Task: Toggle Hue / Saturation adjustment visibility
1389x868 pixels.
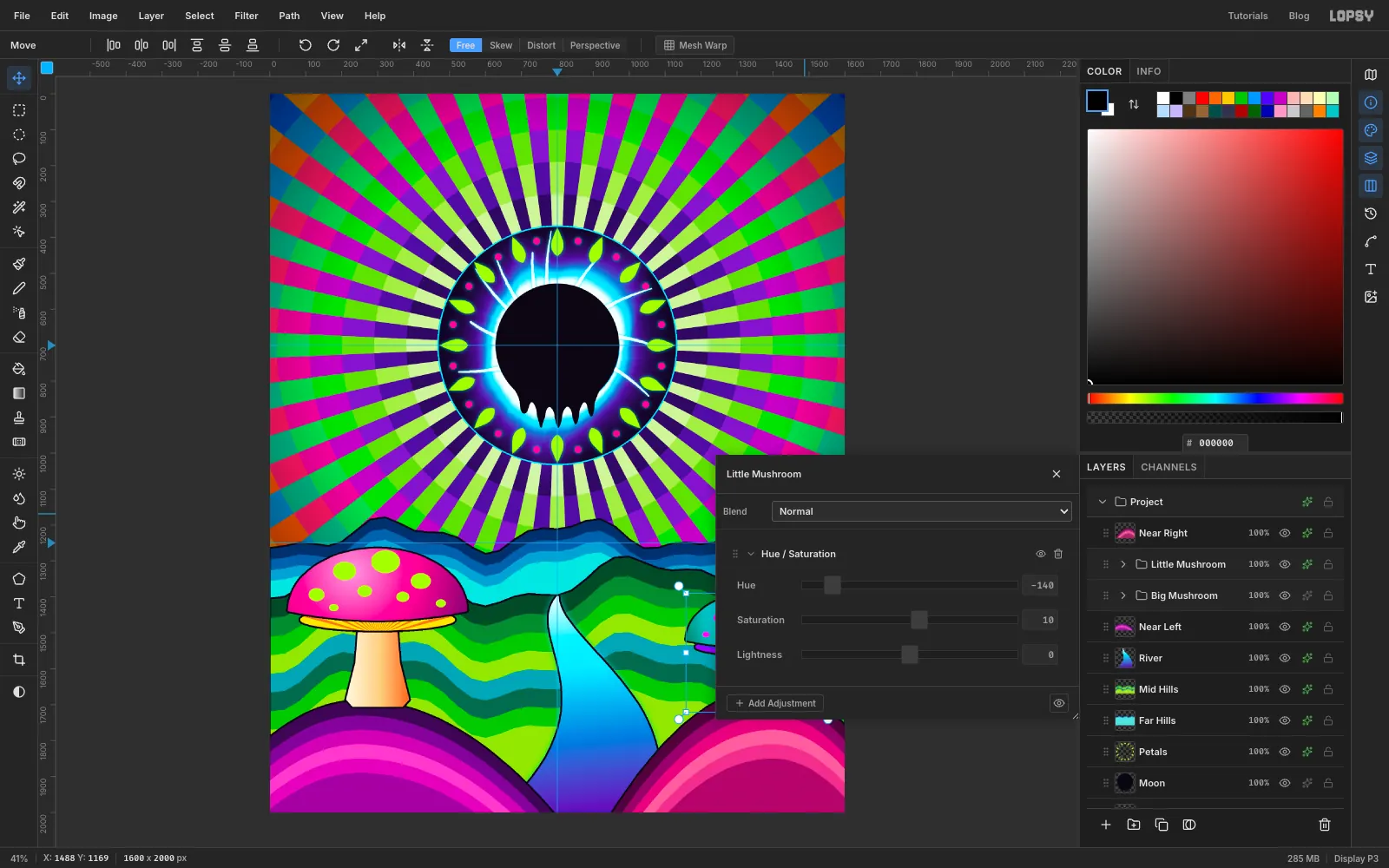Action: click(x=1041, y=554)
